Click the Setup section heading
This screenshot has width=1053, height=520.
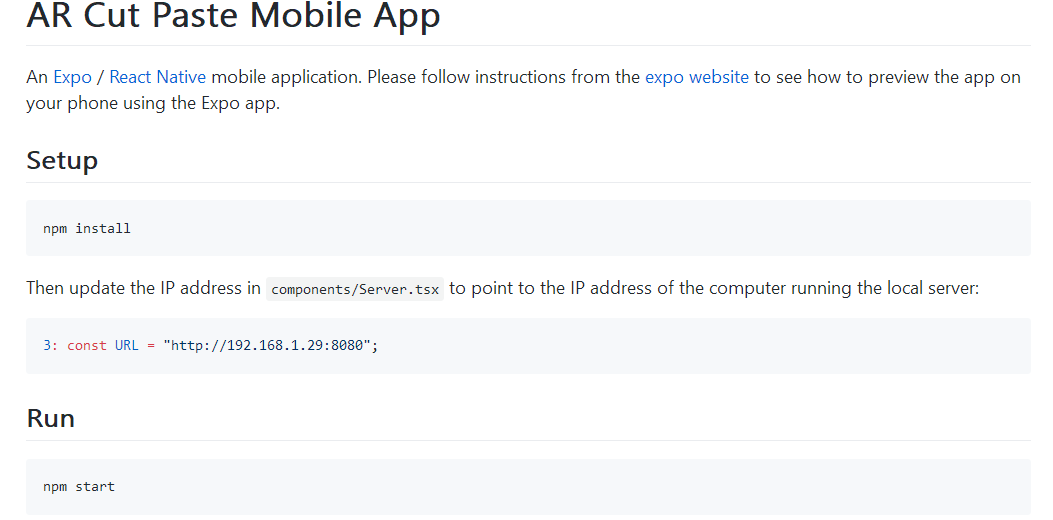(62, 160)
